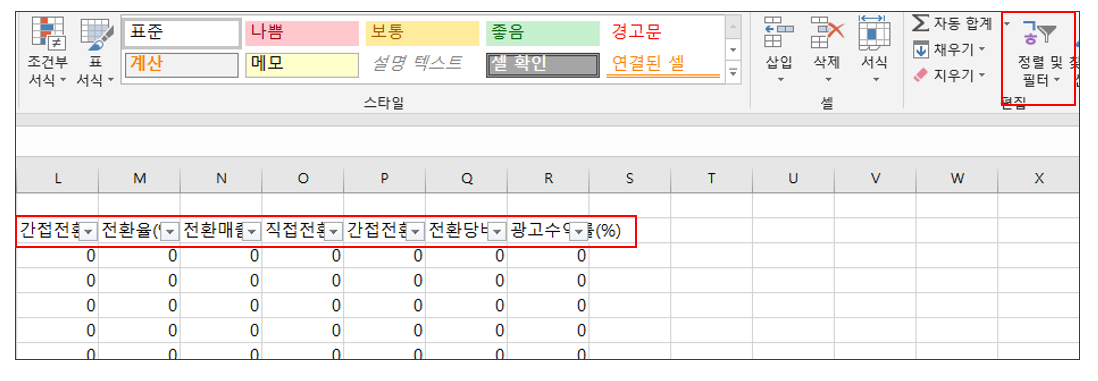
Task: Select column T header
Action: tap(711, 179)
